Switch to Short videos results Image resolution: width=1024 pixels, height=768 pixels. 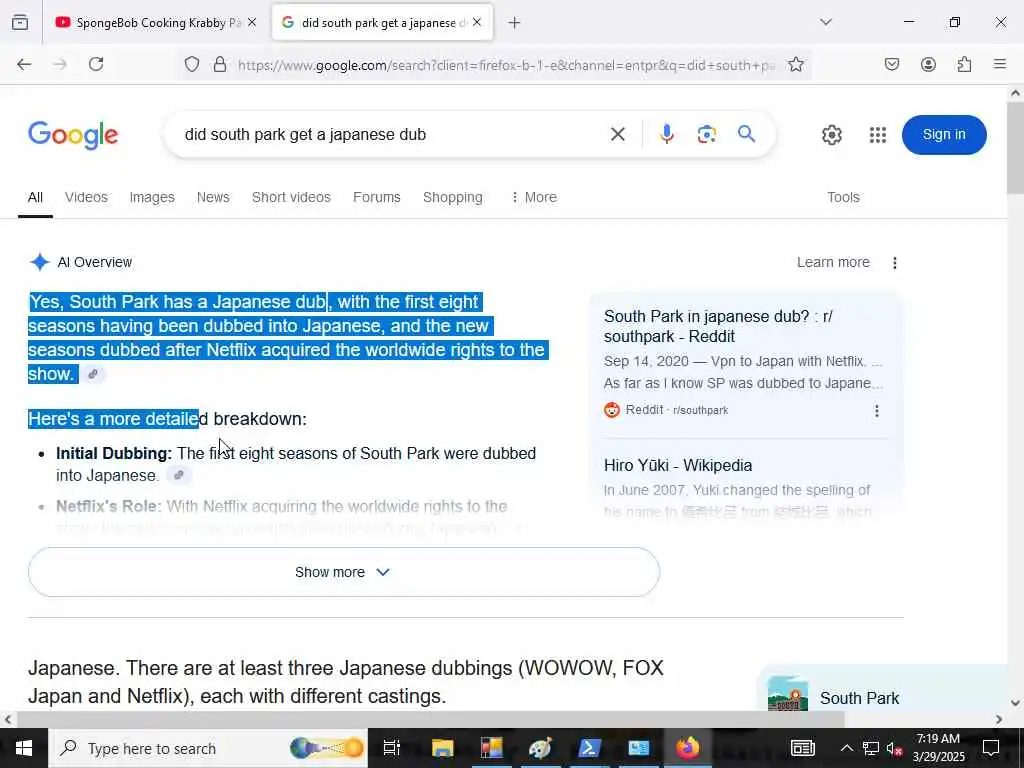pos(291,197)
